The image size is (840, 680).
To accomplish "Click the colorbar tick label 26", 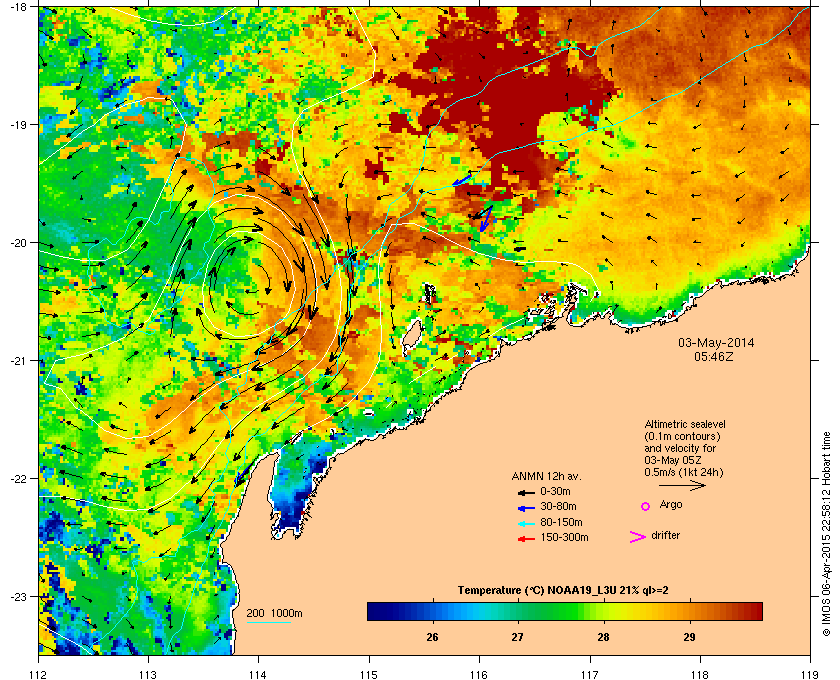I will (x=432, y=637).
